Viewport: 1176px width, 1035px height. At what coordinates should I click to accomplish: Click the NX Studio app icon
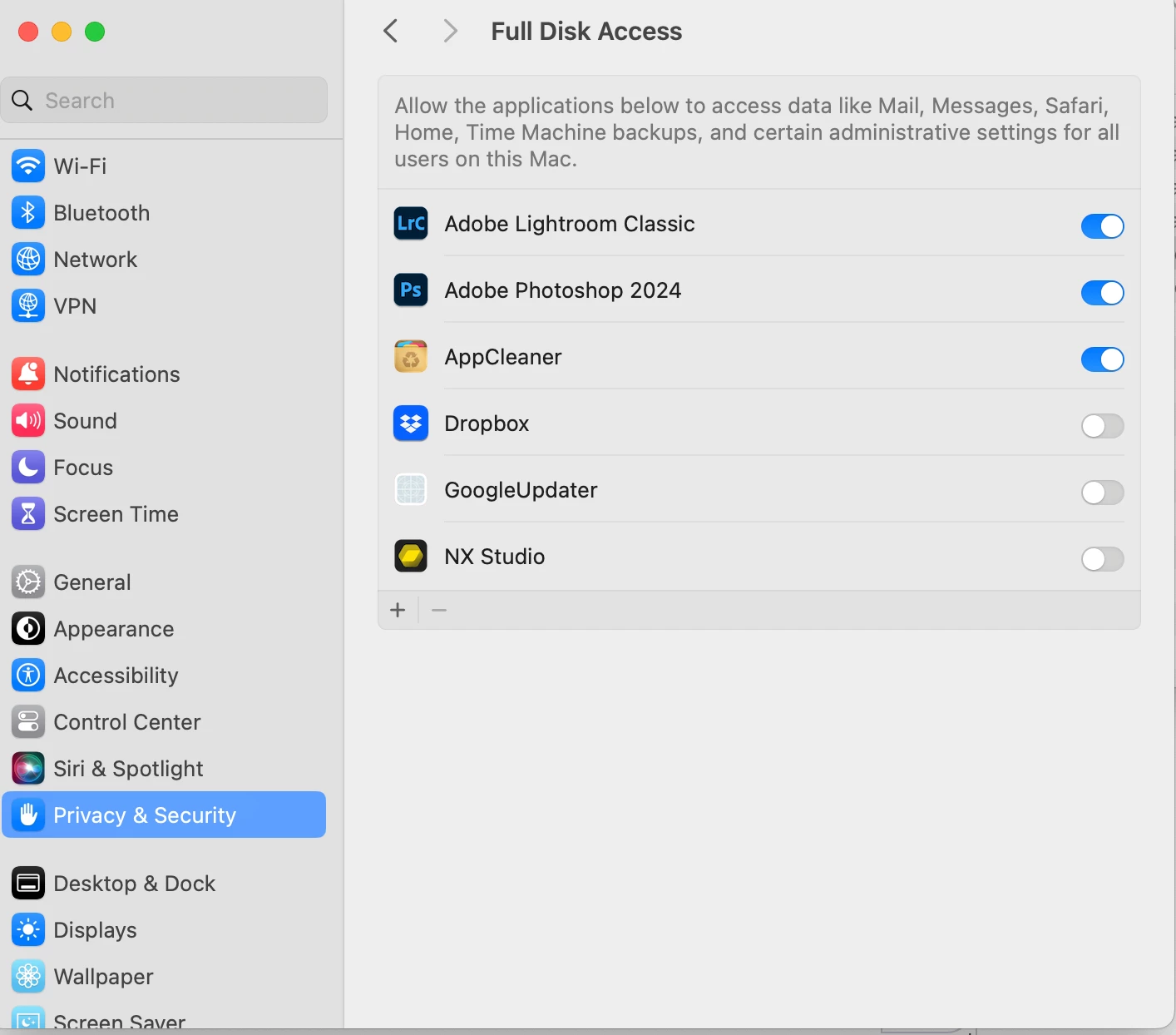[x=411, y=556]
